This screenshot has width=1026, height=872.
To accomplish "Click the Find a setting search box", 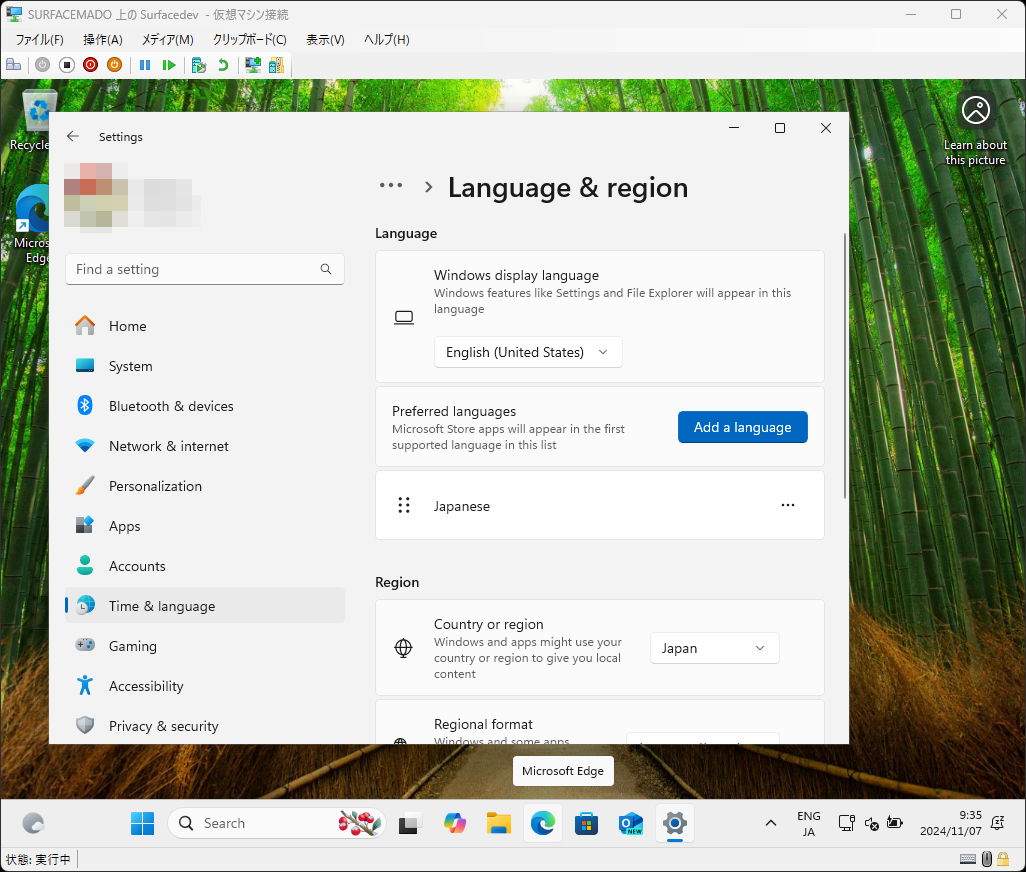I will coord(204,269).
